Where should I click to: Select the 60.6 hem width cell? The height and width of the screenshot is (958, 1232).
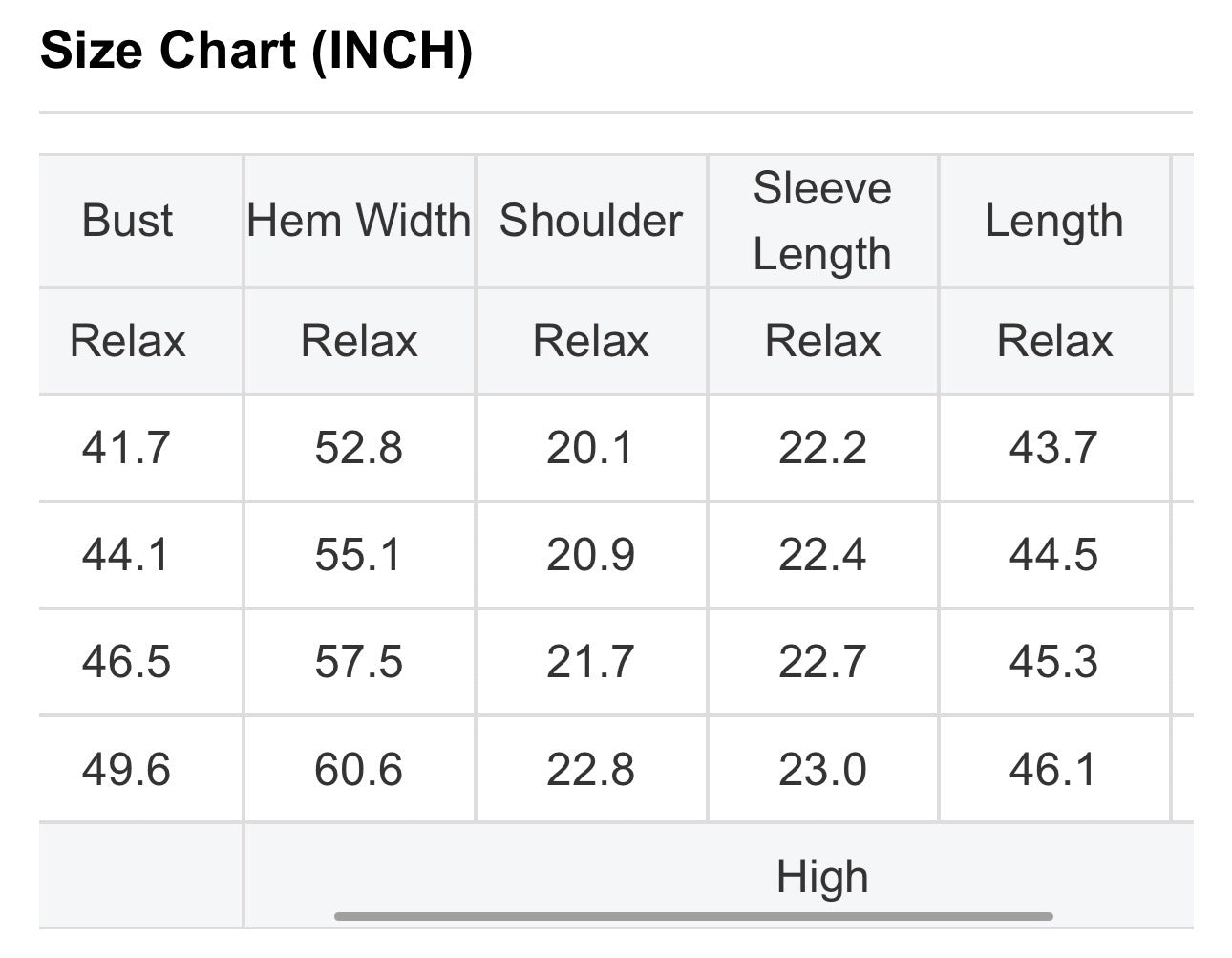(359, 770)
